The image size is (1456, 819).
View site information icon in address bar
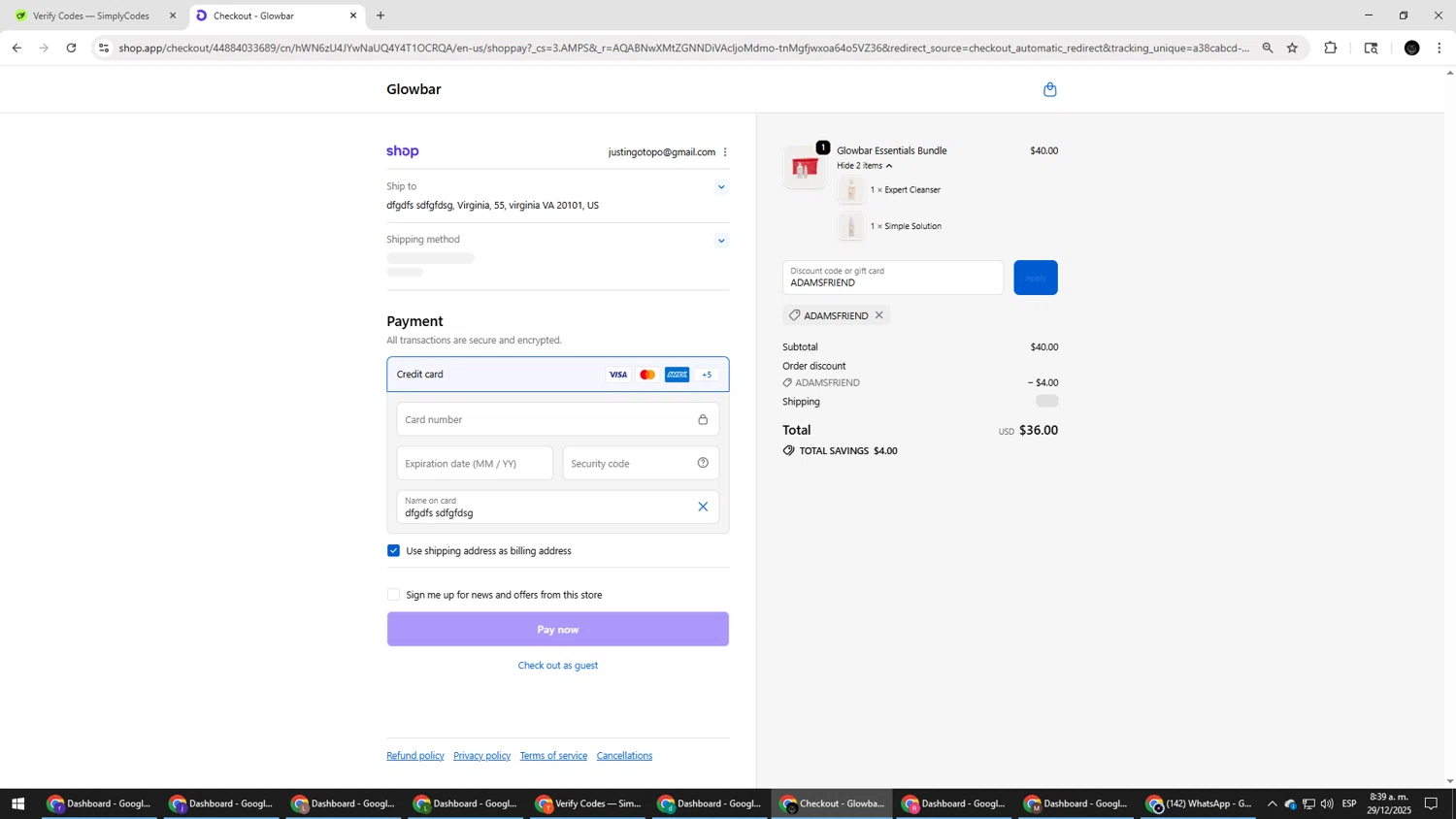click(104, 48)
